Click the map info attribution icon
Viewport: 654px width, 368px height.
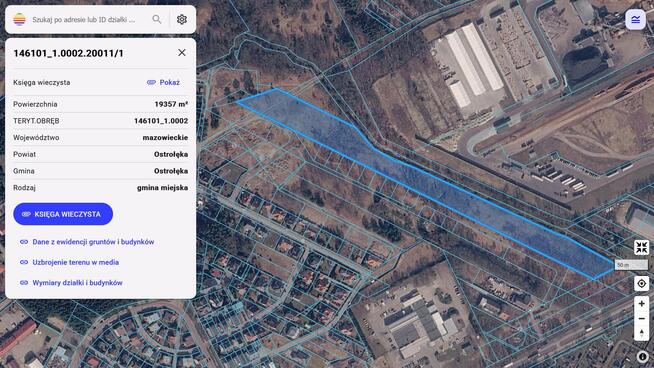point(643,357)
